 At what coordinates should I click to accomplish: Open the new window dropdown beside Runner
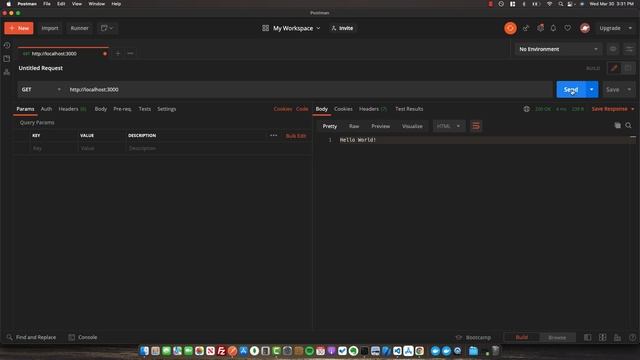(x=107, y=28)
